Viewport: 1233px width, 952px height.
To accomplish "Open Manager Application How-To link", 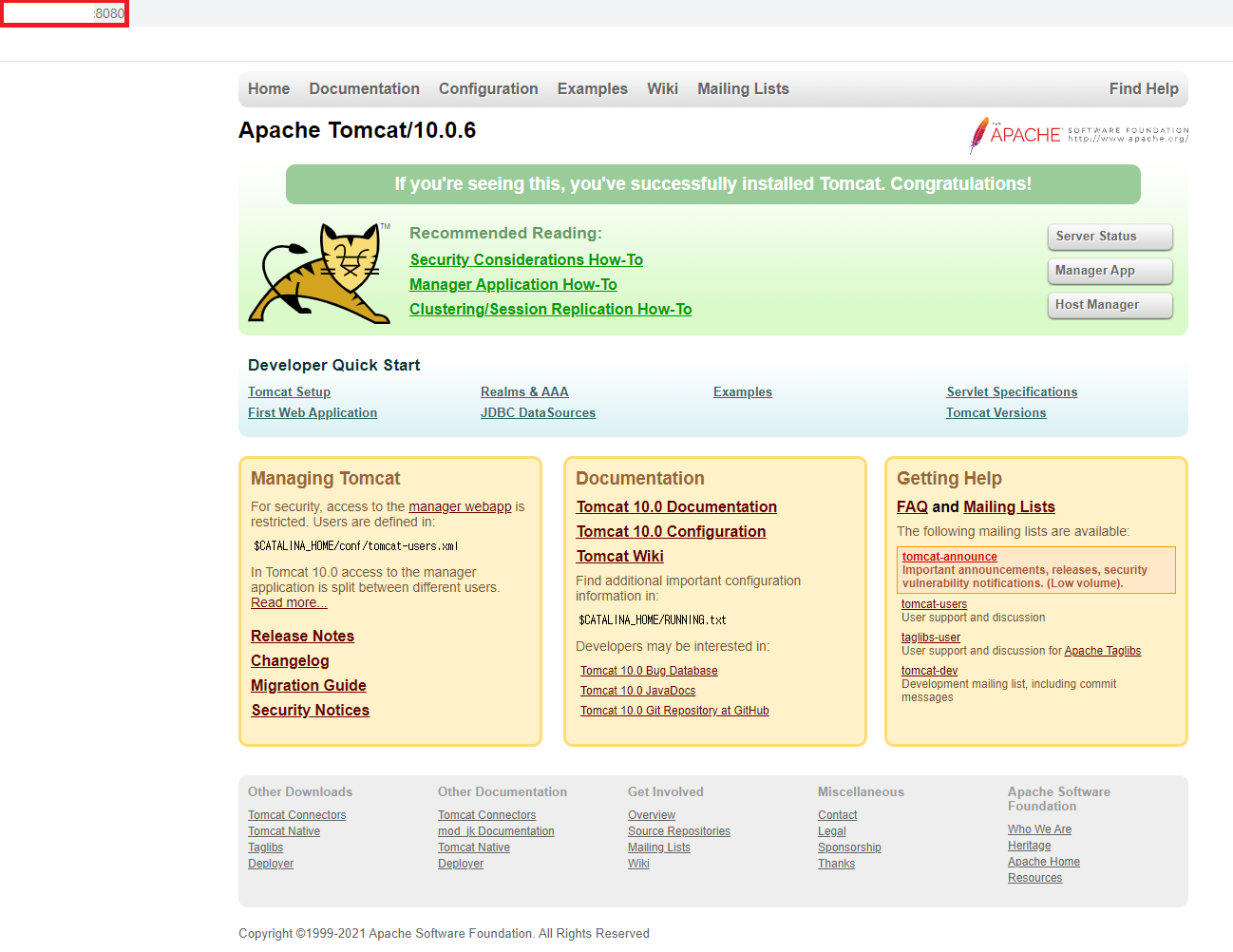I will coord(513,284).
